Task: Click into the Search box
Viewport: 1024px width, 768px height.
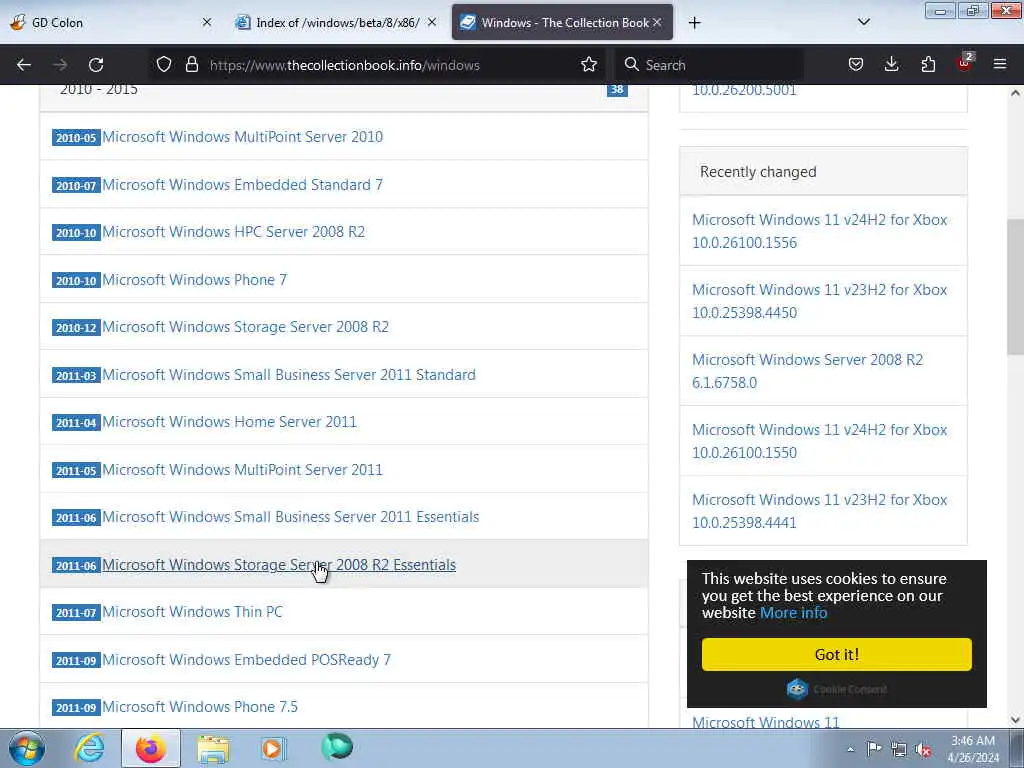Action: (x=712, y=65)
